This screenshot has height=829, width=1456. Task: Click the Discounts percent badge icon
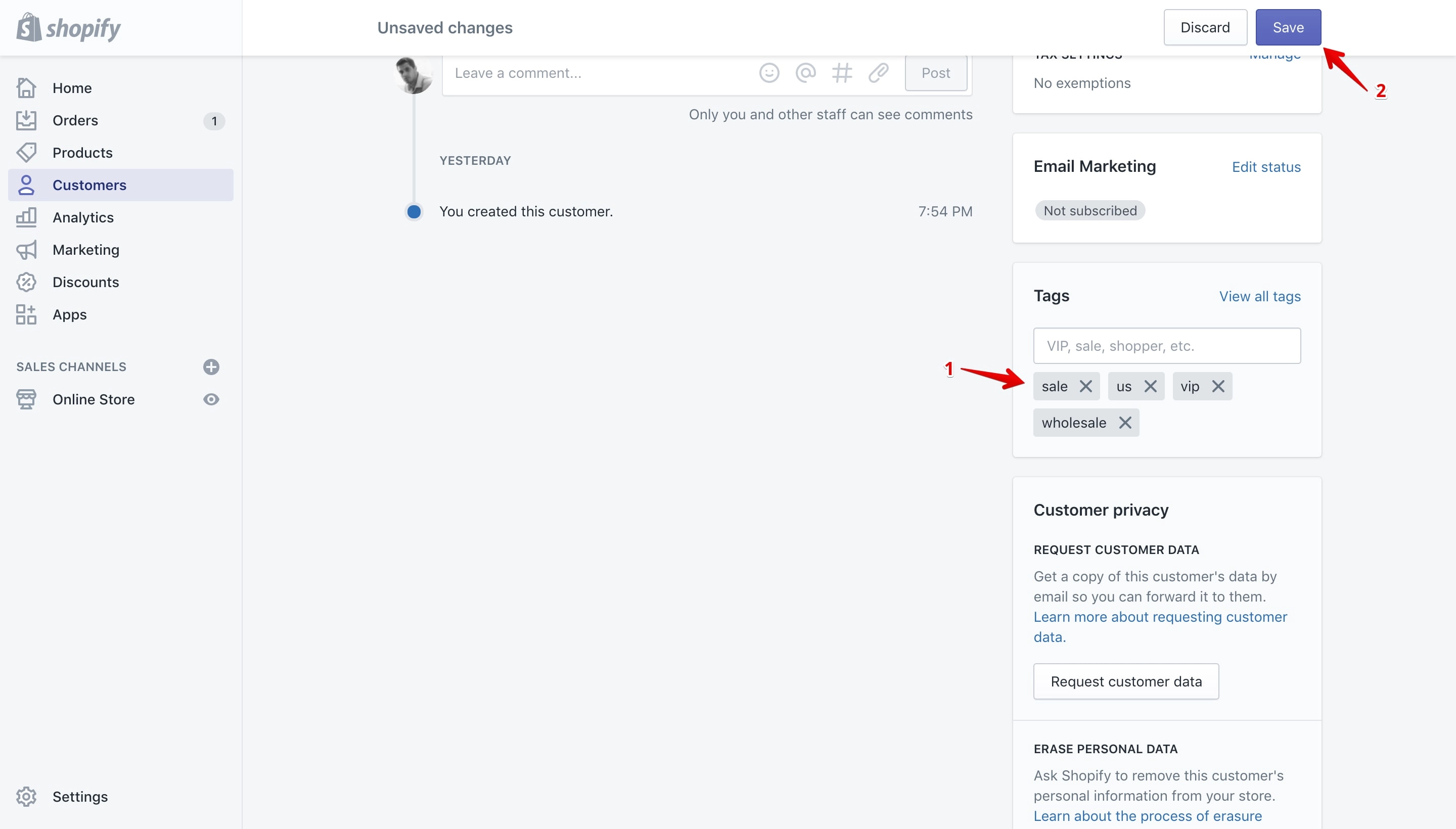tap(26, 282)
